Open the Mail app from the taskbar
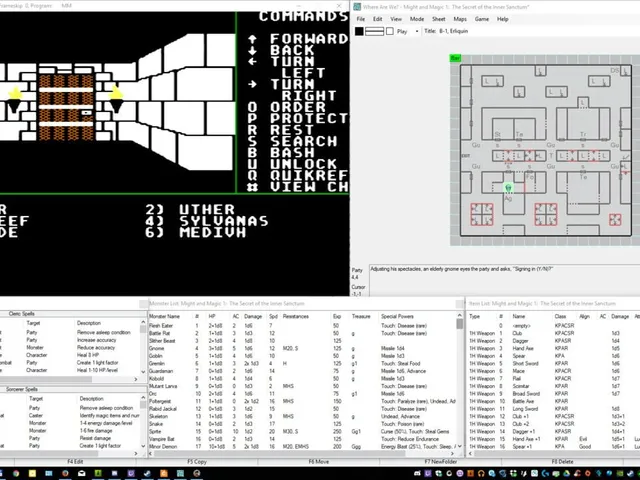640x480 pixels. [82, 473]
